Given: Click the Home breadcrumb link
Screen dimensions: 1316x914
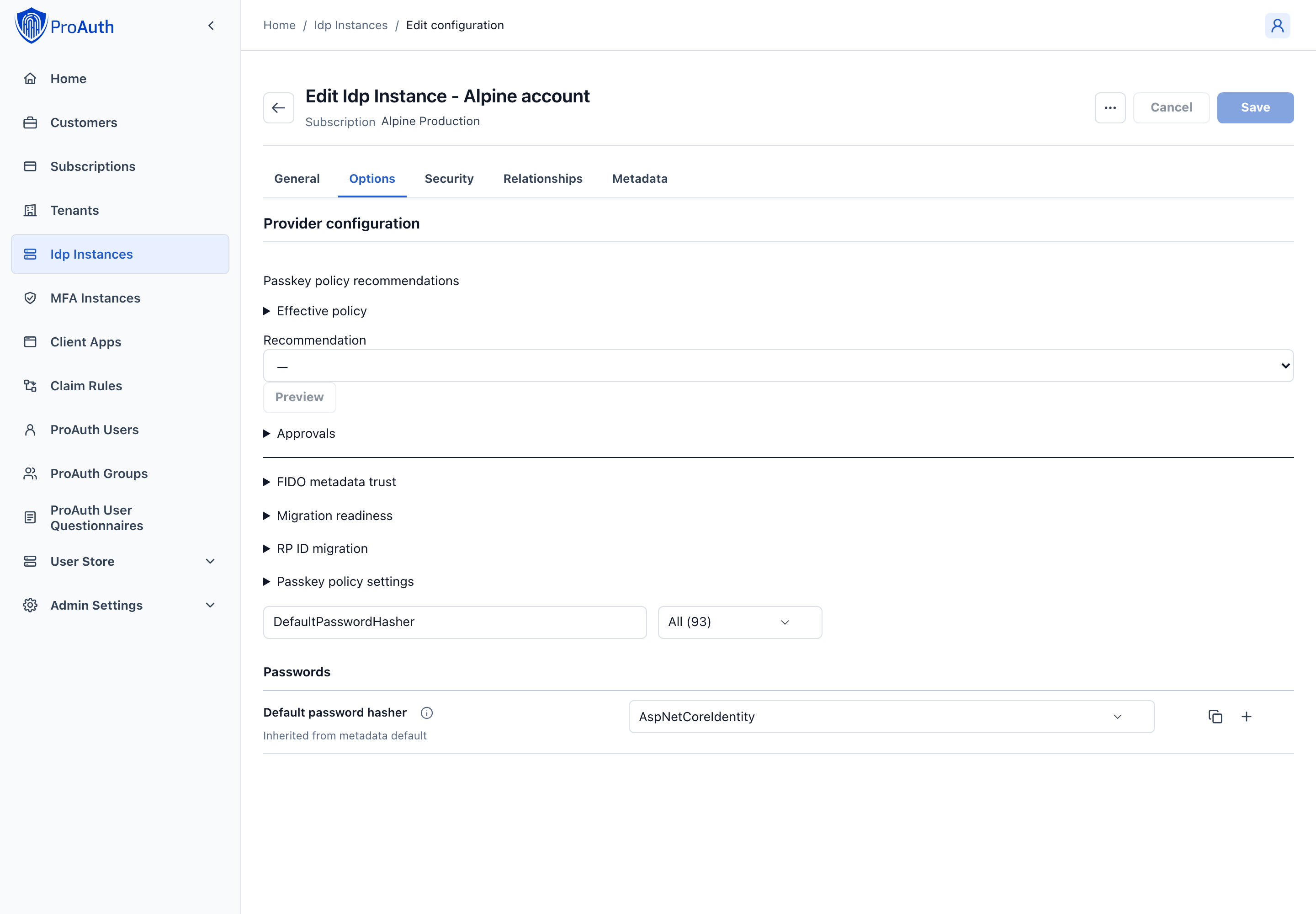Looking at the screenshot, I should click(x=280, y=25).
